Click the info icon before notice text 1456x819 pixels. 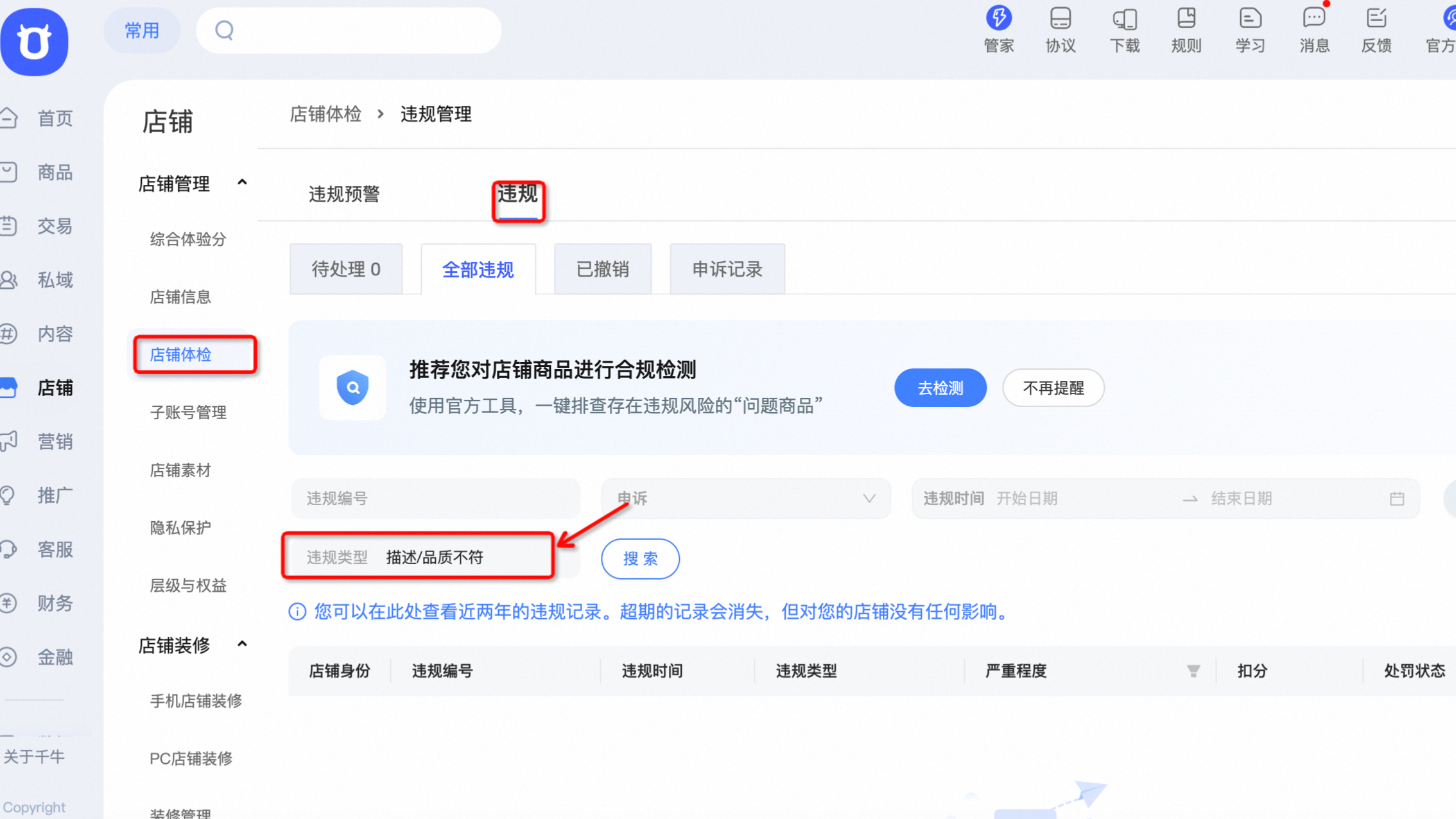tap(297, 612)
